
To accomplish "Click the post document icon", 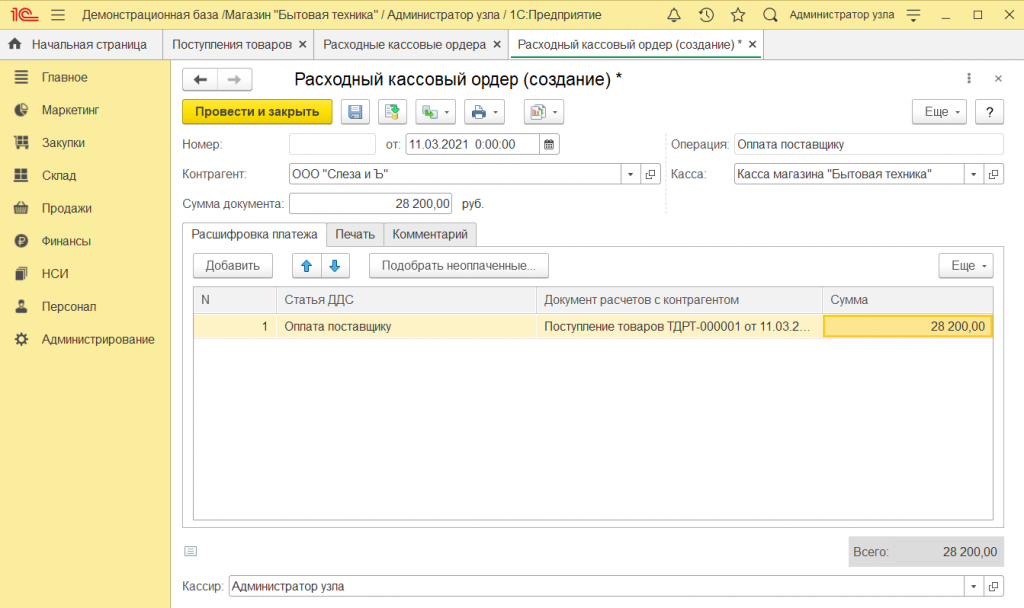I will click(x=392, y=112).
